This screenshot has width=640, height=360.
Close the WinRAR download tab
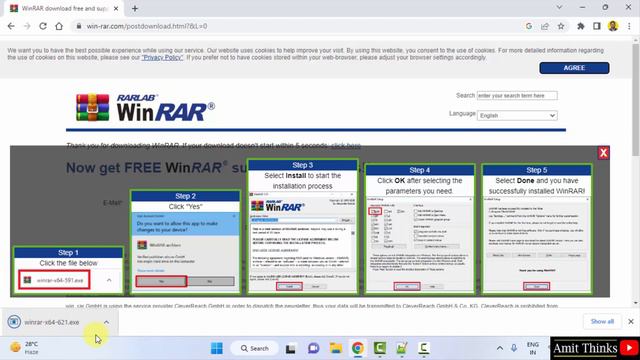(x=116, y=8)
